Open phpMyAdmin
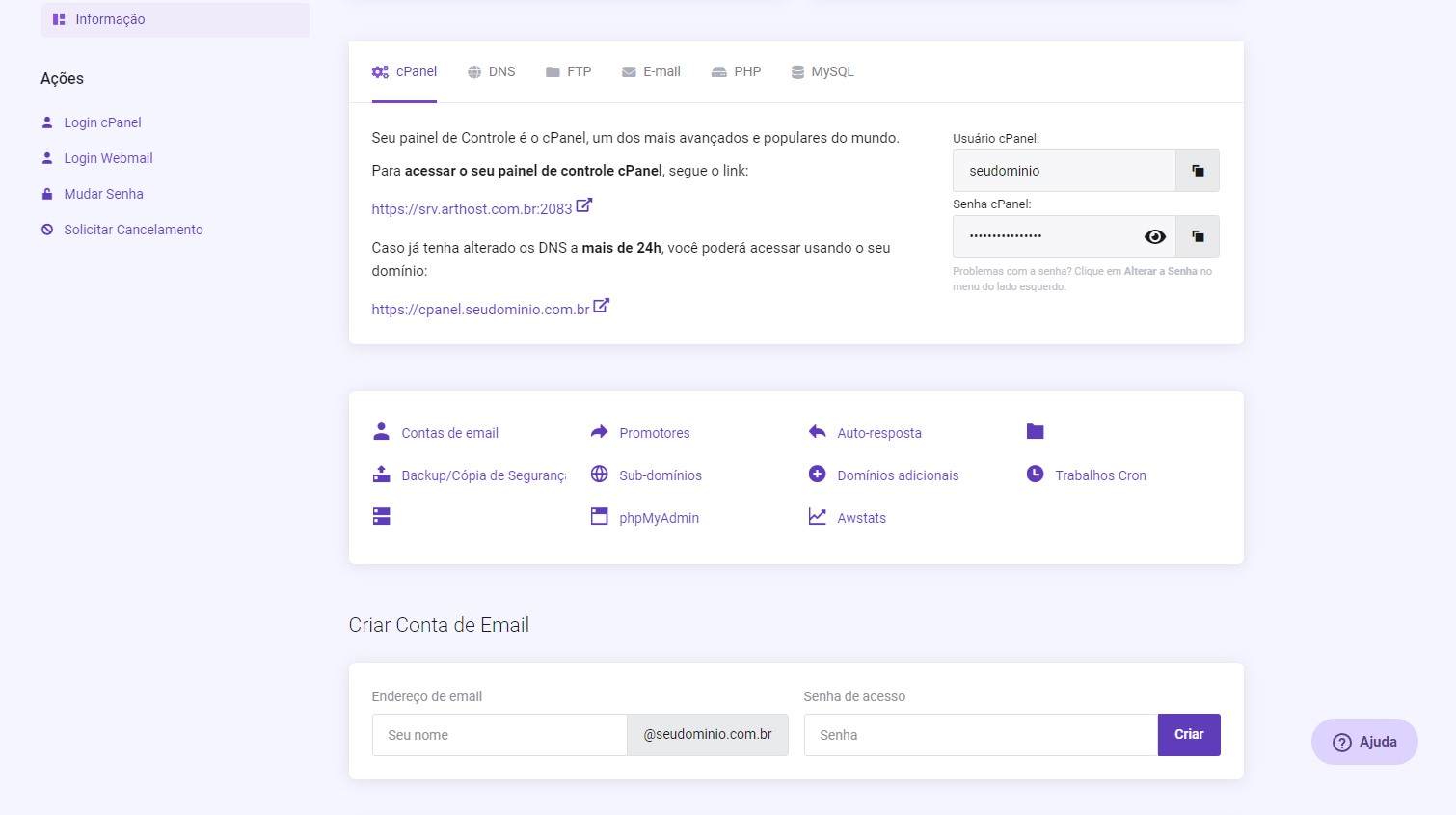Image resolution: width=1456 pixels, height=815 pixels. coord(658,518)
